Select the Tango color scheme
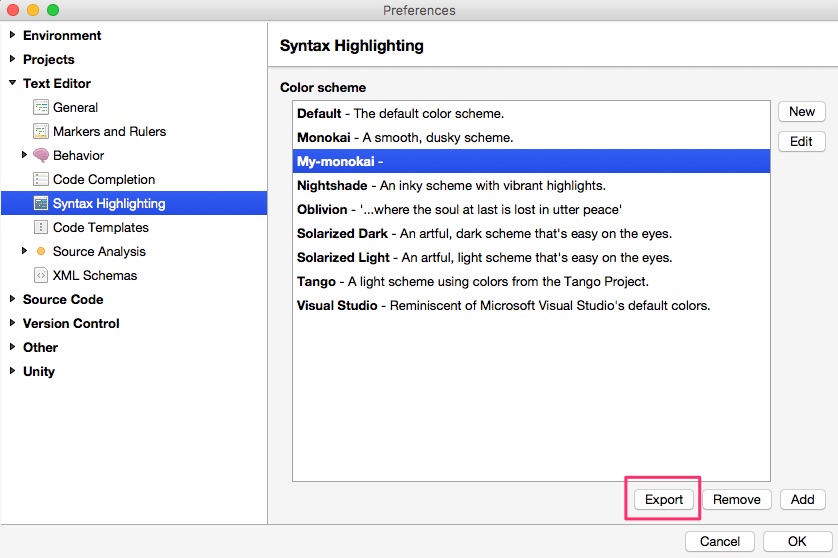The width and height of the screenshot is (838, 558). pos(531,282)
